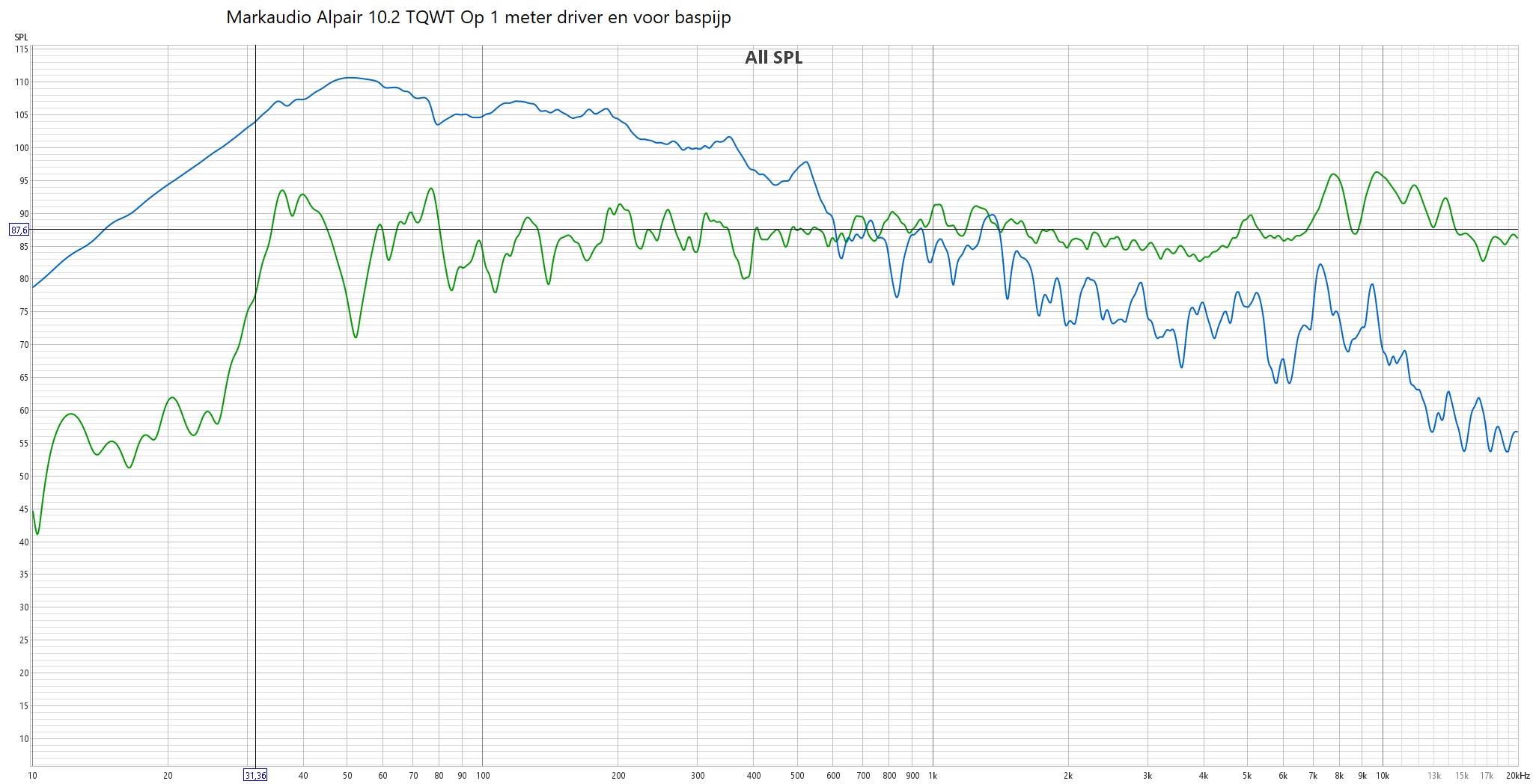Click the "2k" frequency axis label
The image size is (1533, 784).
(1068, 776)
